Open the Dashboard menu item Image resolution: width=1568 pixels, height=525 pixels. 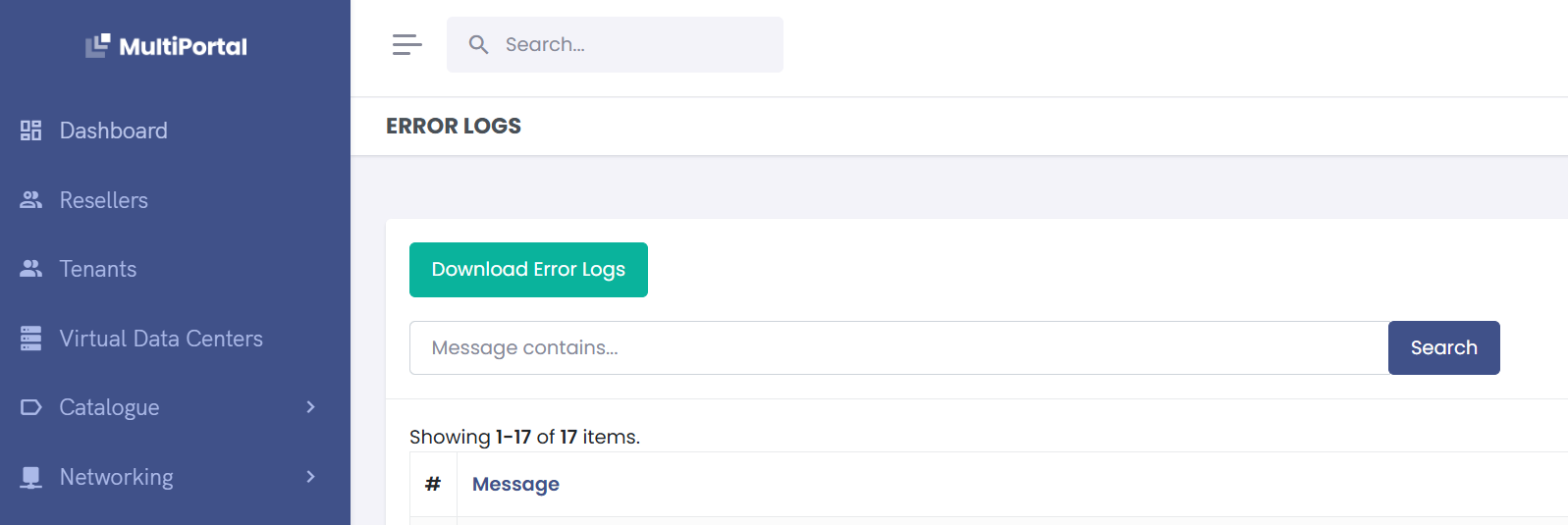coord(113,131)
